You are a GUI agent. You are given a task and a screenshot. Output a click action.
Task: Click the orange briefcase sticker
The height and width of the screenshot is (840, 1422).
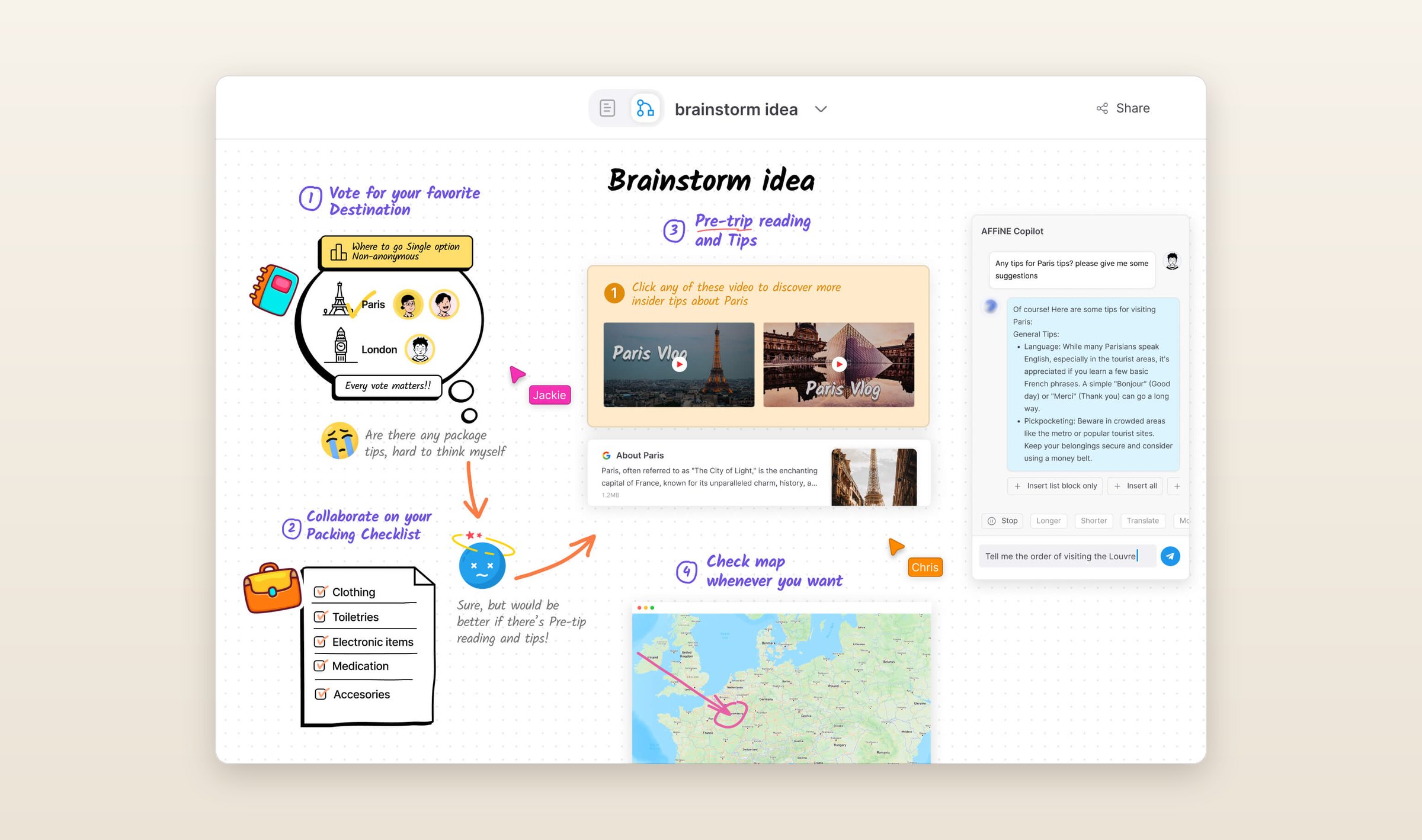(x=273, y=588)
